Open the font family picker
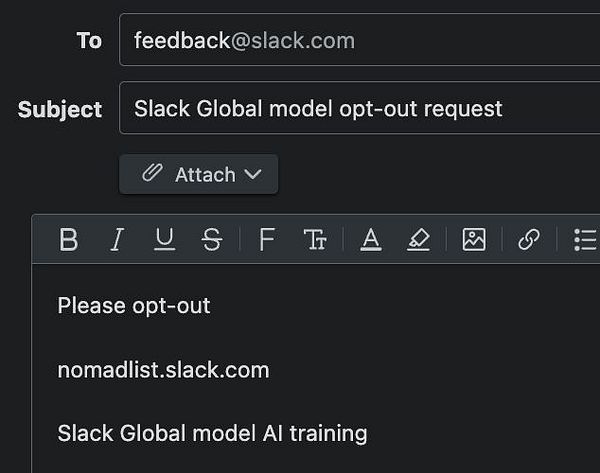Image resolution: width=600 pixels, height=473 pixels. [266, 240]
